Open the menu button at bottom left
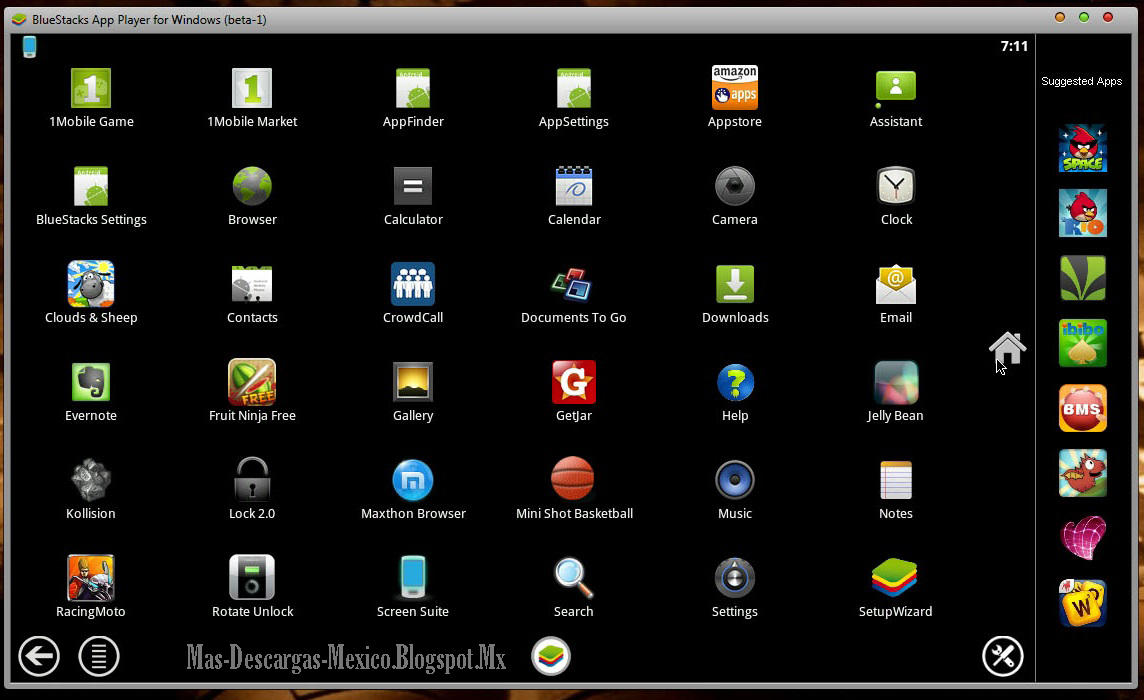The width and height of the screenshot is (1144, 700). pyautogui.click(x=99, y=656)
